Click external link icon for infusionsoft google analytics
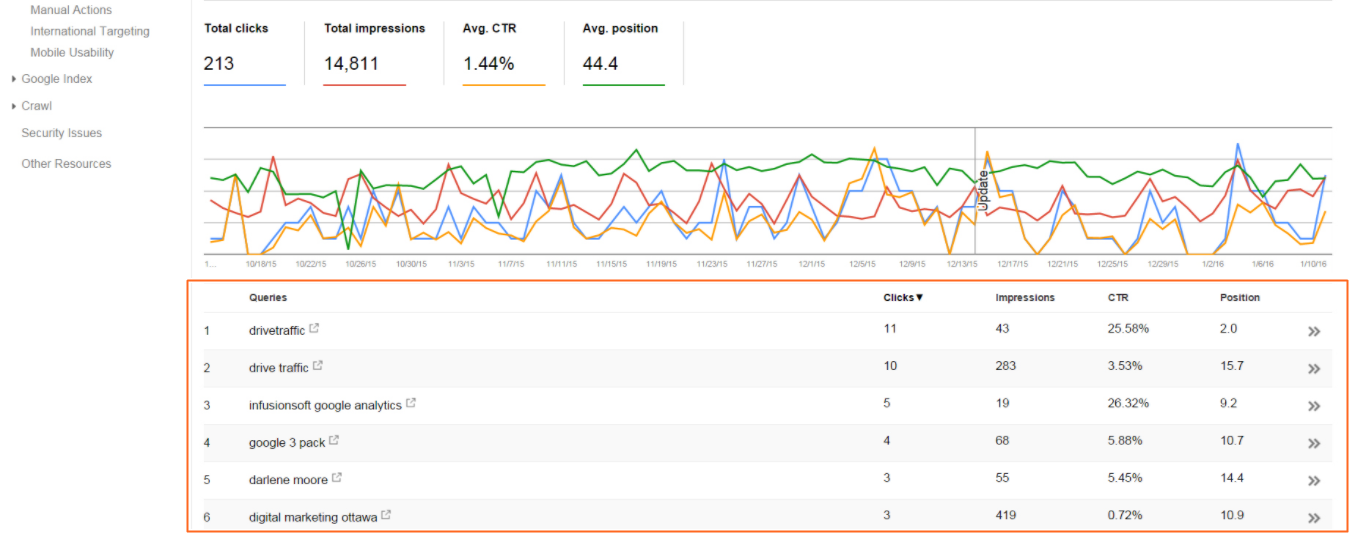The width and height of the screenshot is (1354, 534). click(411, 404)
